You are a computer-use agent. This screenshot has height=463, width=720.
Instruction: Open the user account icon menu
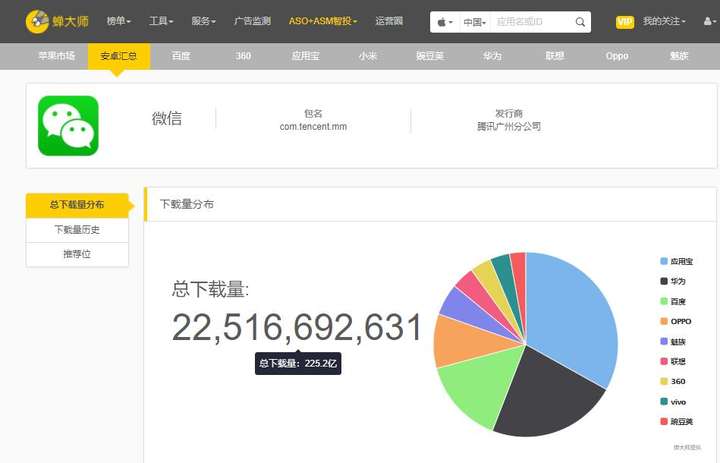709,21
